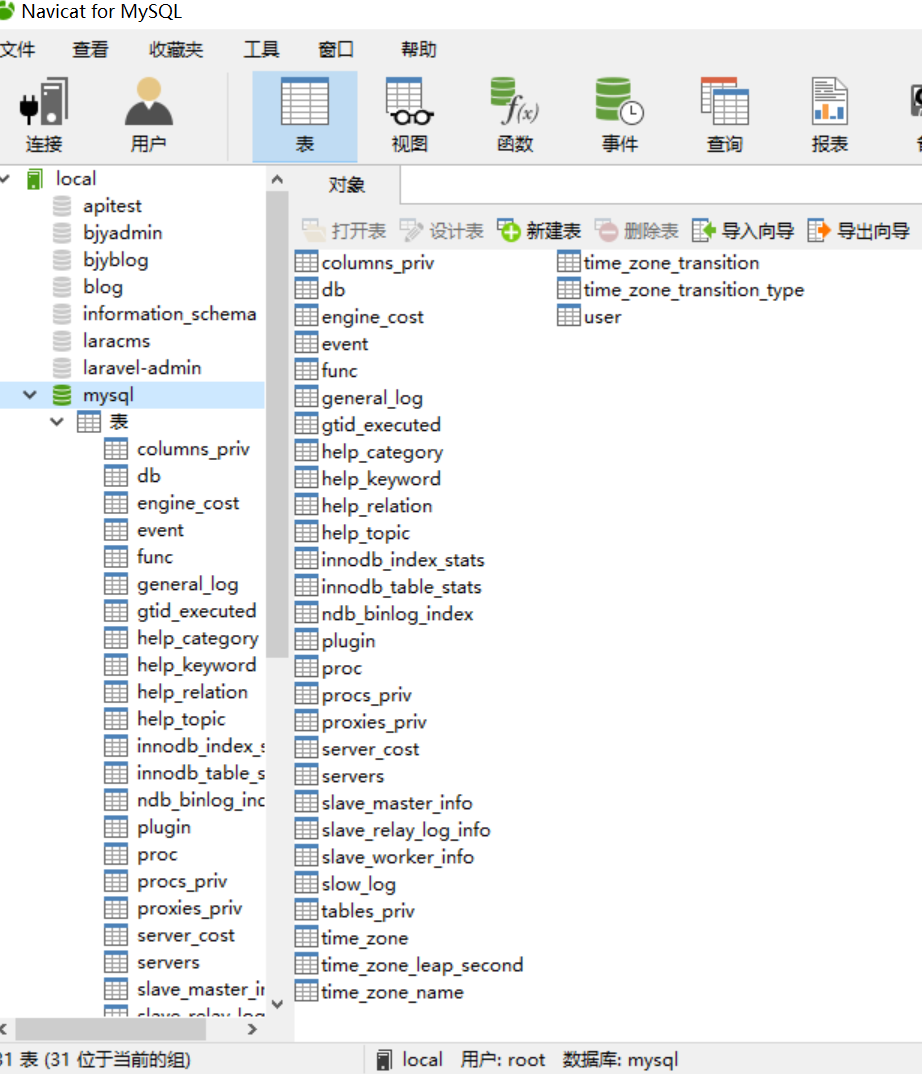Image resolution: width=922 pixels, height=1074 pixels.
Task: Select the laracms database icon
Action: click(62, 341)
